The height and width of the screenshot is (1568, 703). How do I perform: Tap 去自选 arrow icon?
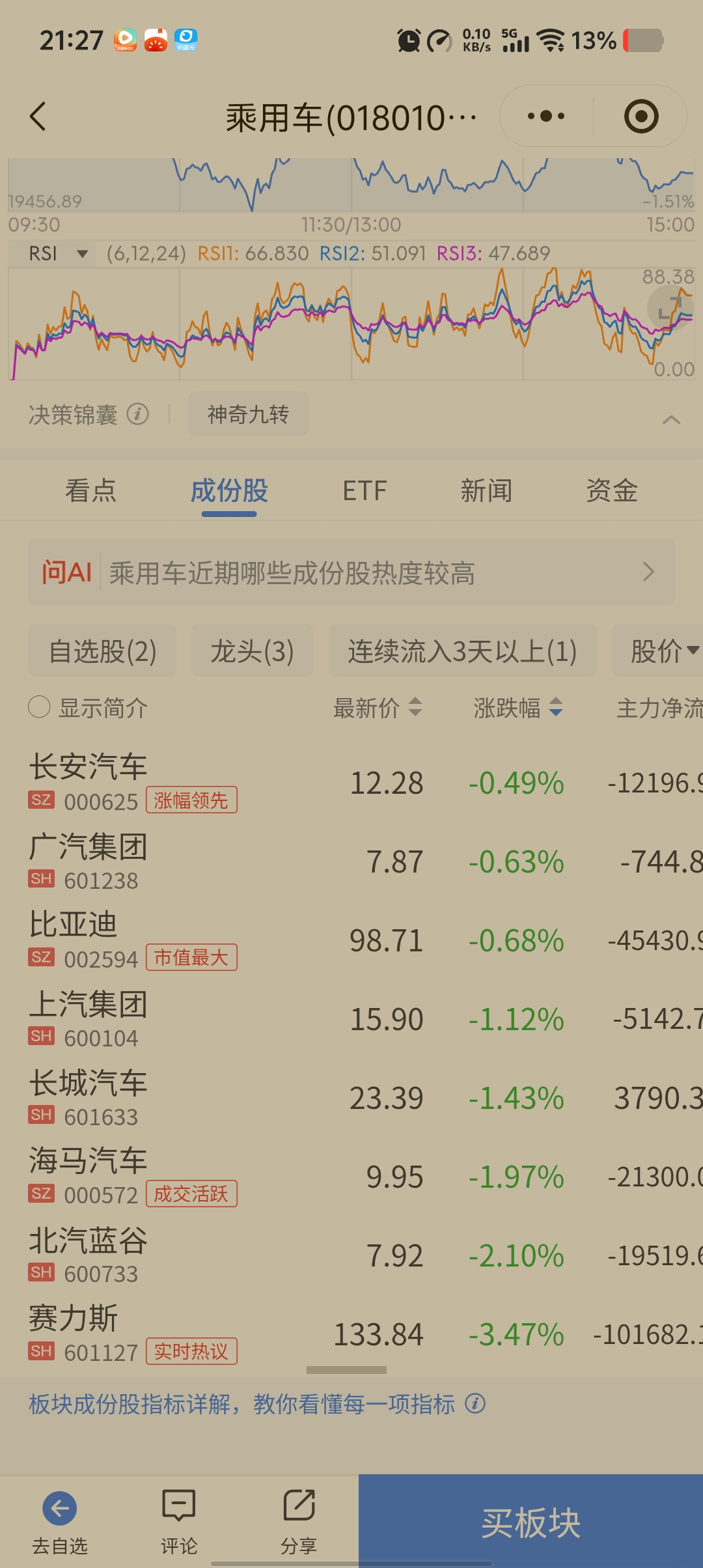59,1508
